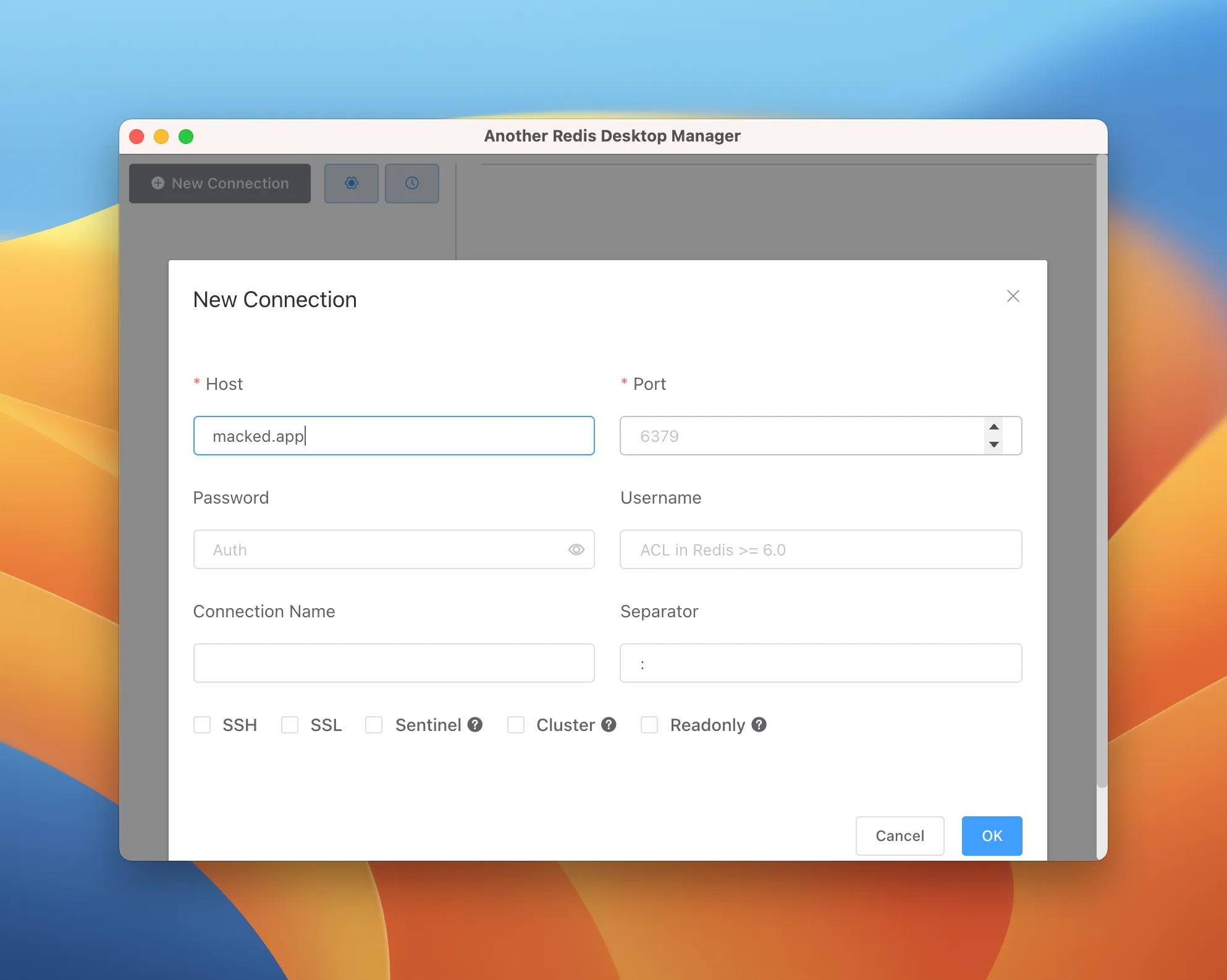Open the New Connection button
This screenshot has height=980, width=1227.
tap(220, 183)
